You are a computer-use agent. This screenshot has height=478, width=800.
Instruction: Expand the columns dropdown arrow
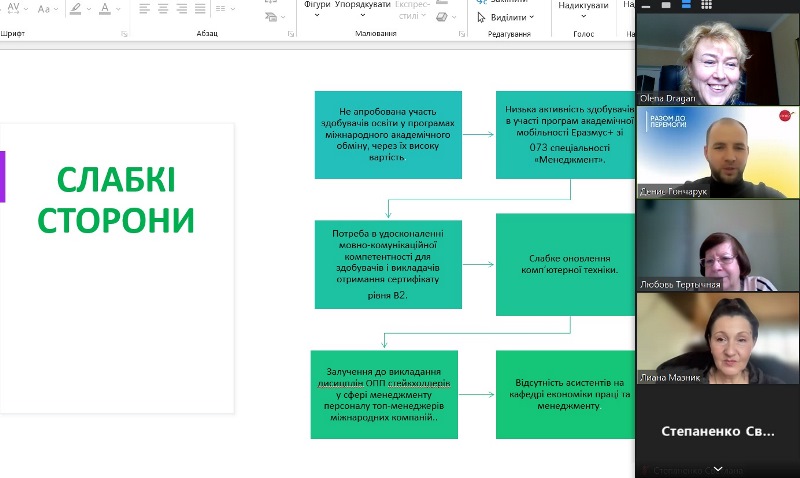coord(233,9)
